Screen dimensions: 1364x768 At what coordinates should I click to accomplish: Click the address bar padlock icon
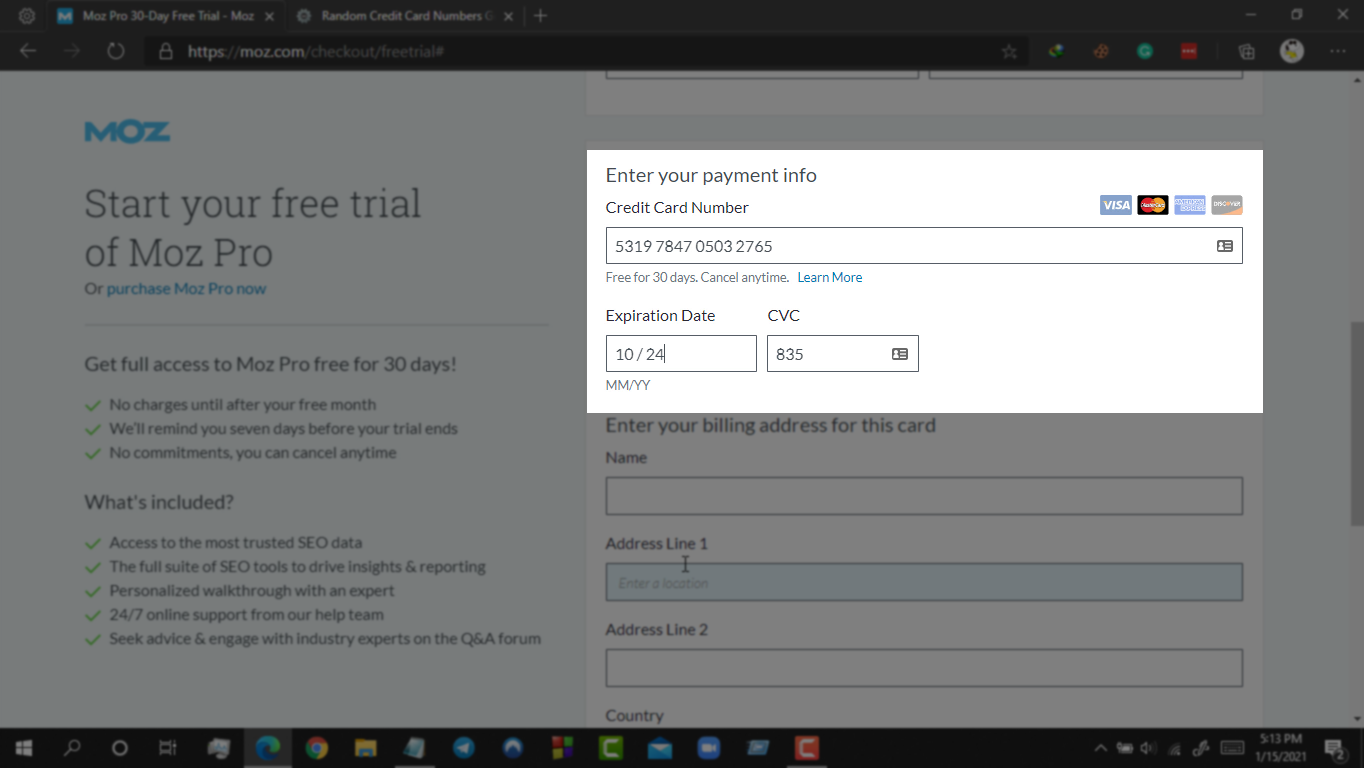tap(166, 51)
